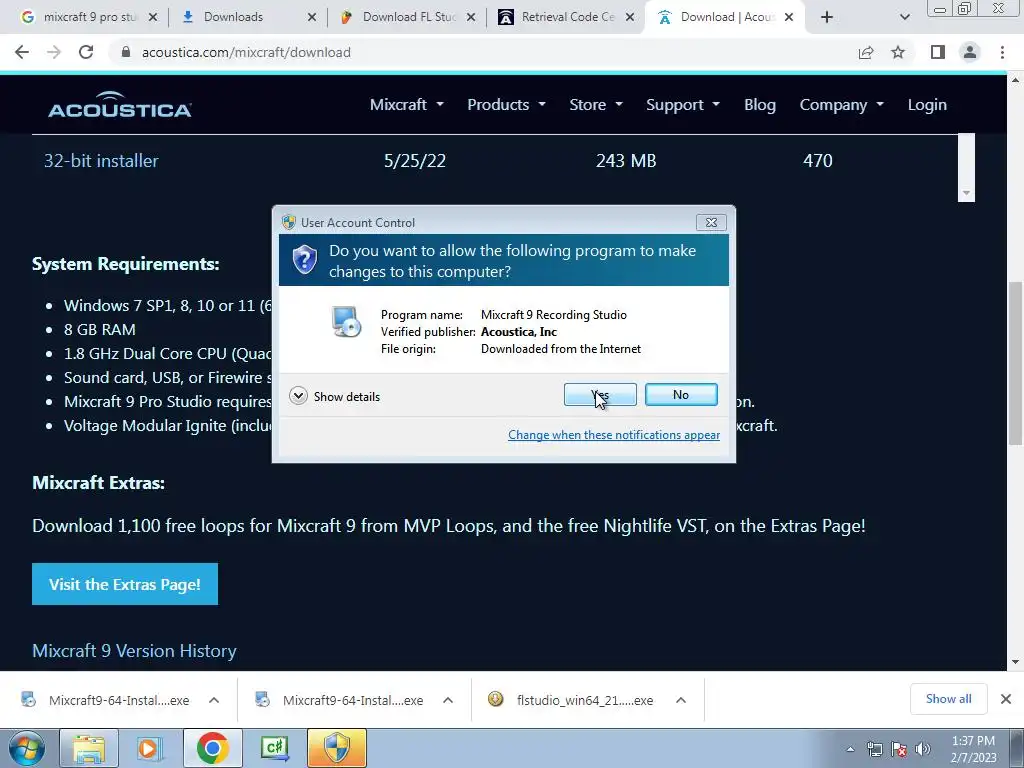1024x768 pixels.
Task: Click the UAC shield question icon
Action: 304,260
